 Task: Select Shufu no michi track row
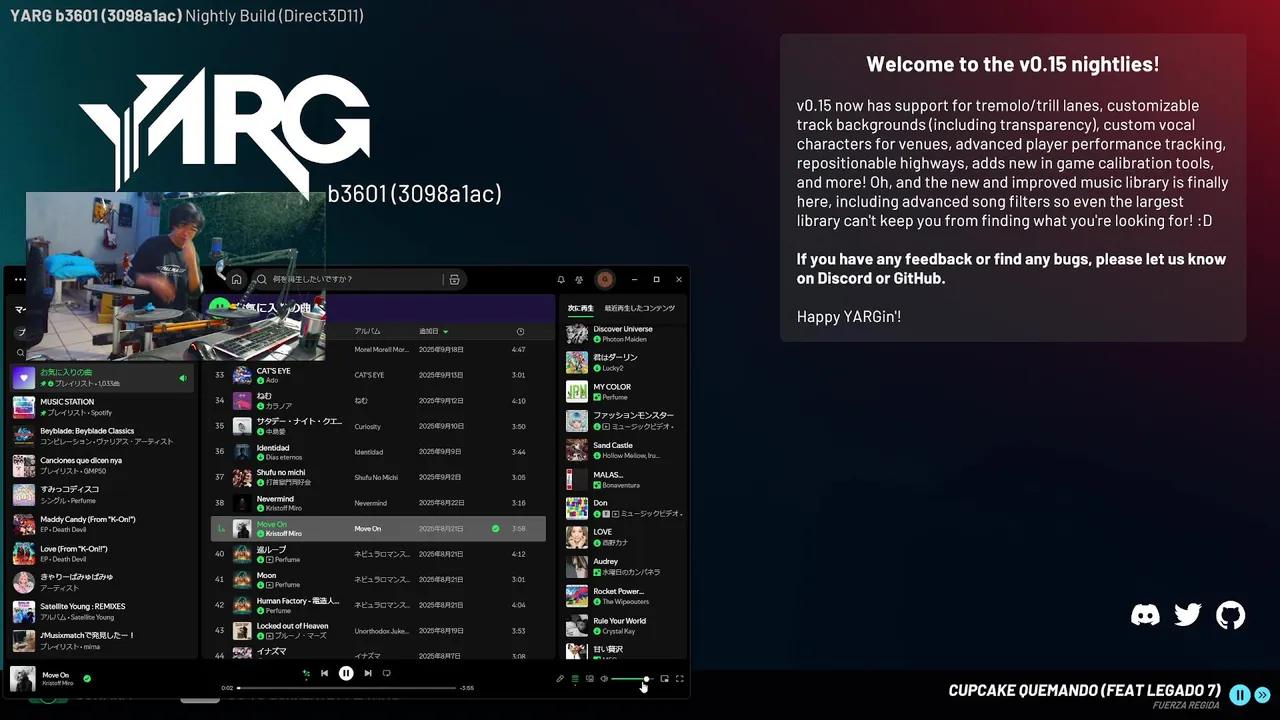(x=378, y=477)
